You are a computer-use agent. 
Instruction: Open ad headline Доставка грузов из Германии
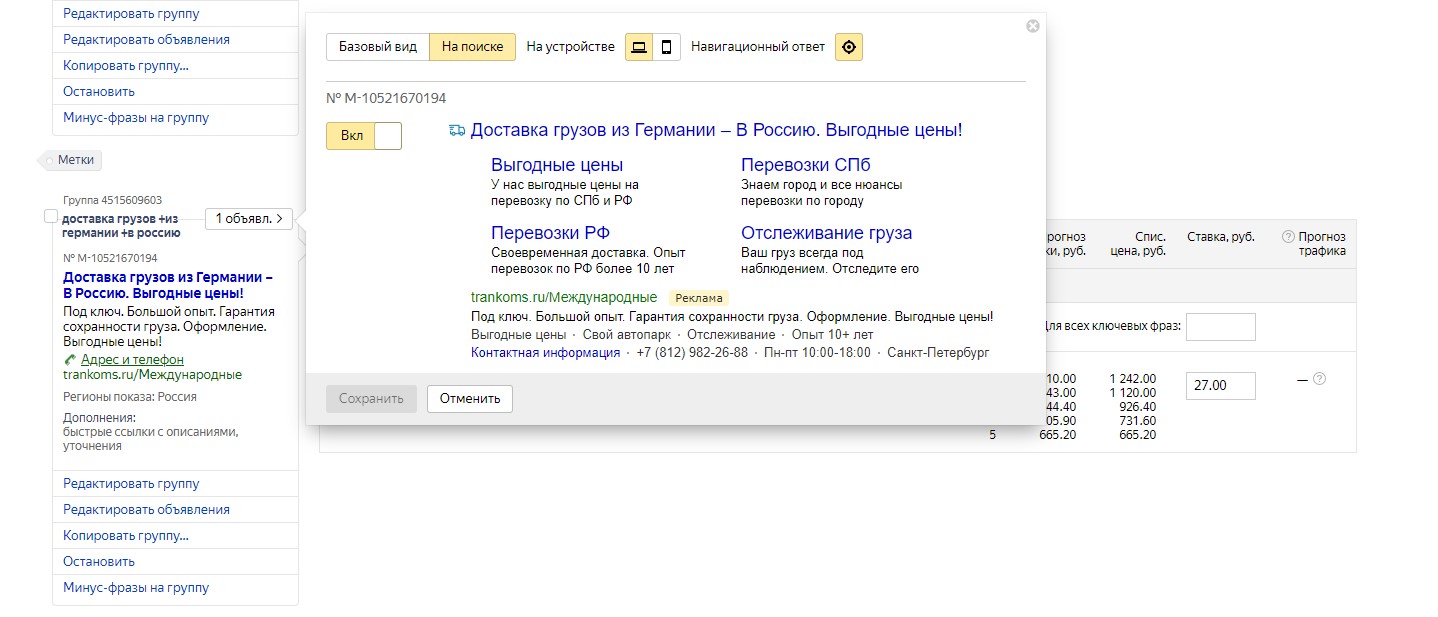pos(716,130)
